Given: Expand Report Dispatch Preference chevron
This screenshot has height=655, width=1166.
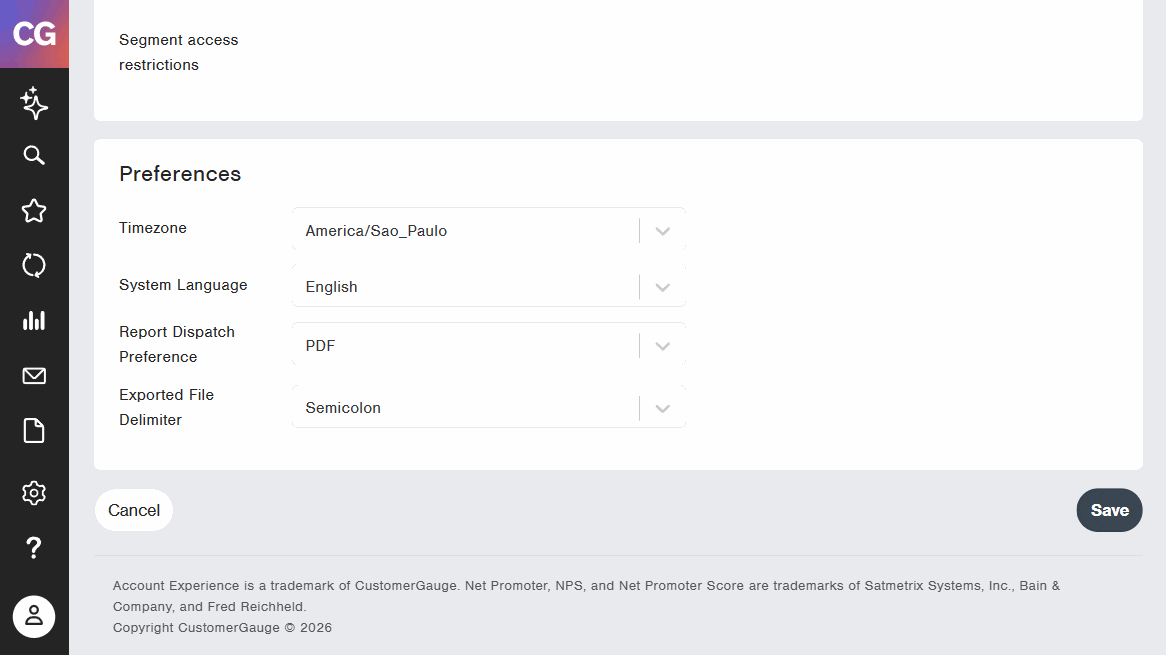Looking at the screenshot, I should 663,346.
